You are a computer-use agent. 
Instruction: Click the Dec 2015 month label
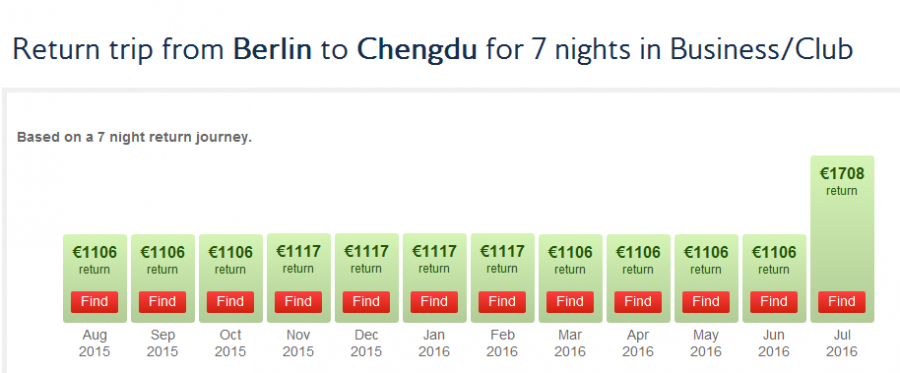pos(366,343)
